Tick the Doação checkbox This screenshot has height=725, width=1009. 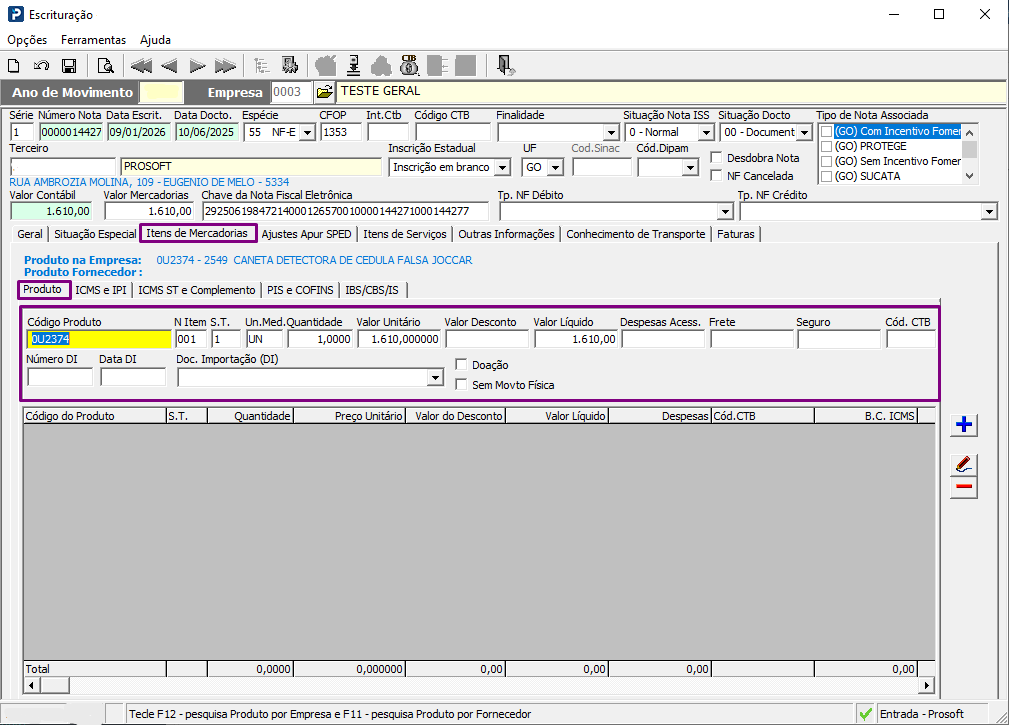coord(461,365)
